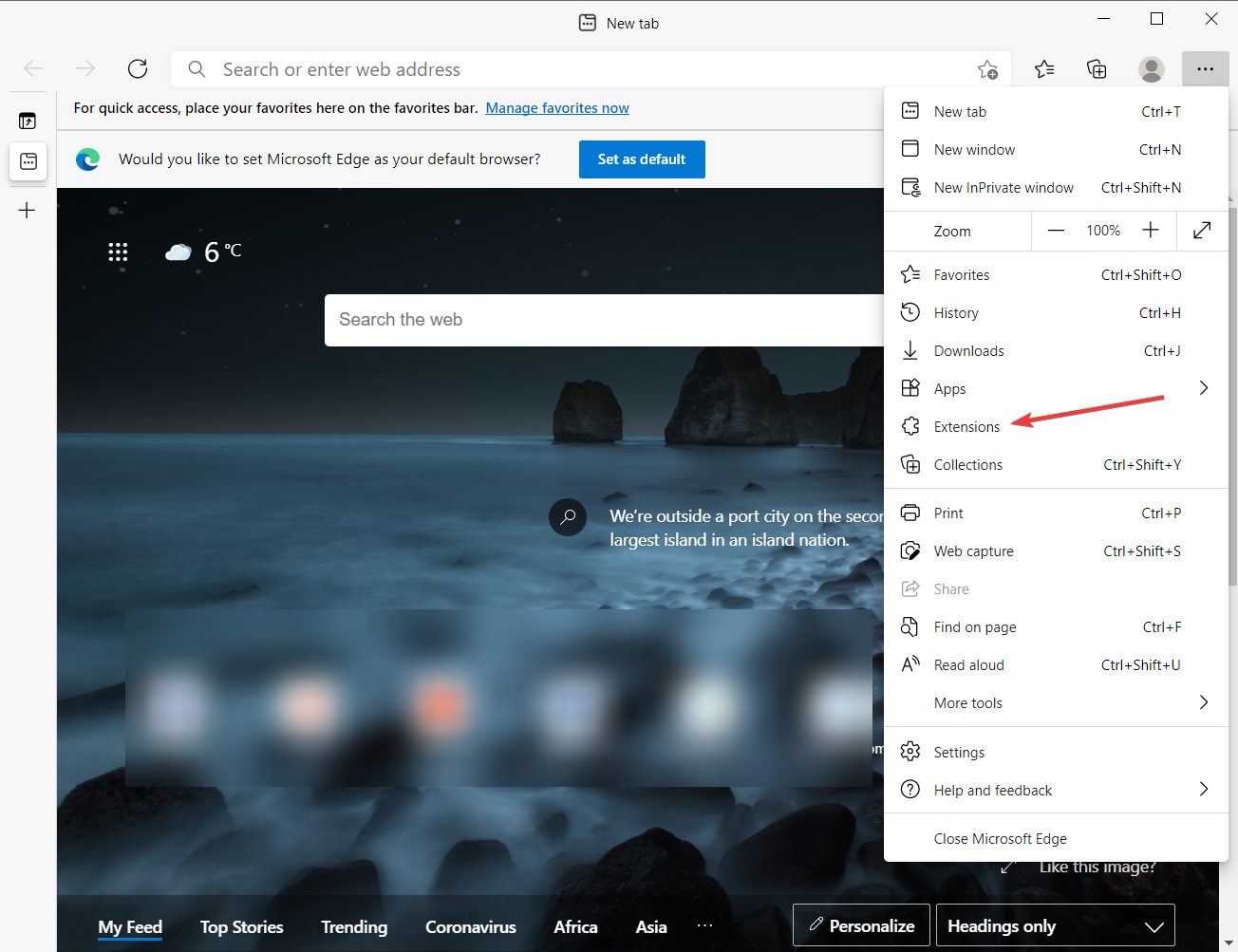Open the Collections toolbar icon
Screen dimensions: 1238x952
[x=1097, y=68]
